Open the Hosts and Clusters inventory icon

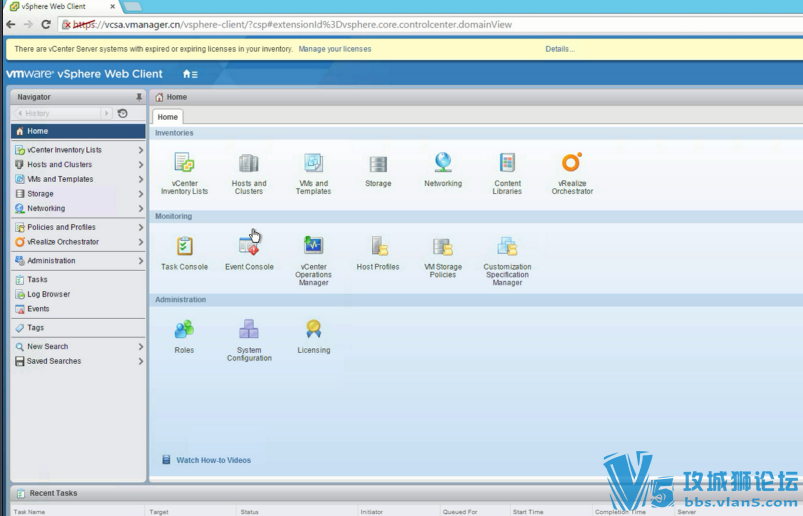(x=249, y=163)
